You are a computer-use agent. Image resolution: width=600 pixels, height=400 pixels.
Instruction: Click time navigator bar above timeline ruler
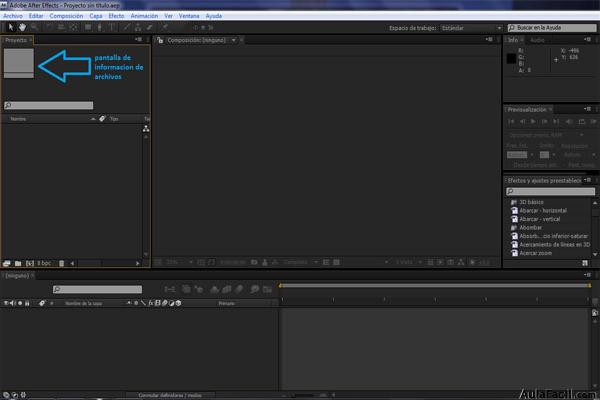click(x=434, y=286)
